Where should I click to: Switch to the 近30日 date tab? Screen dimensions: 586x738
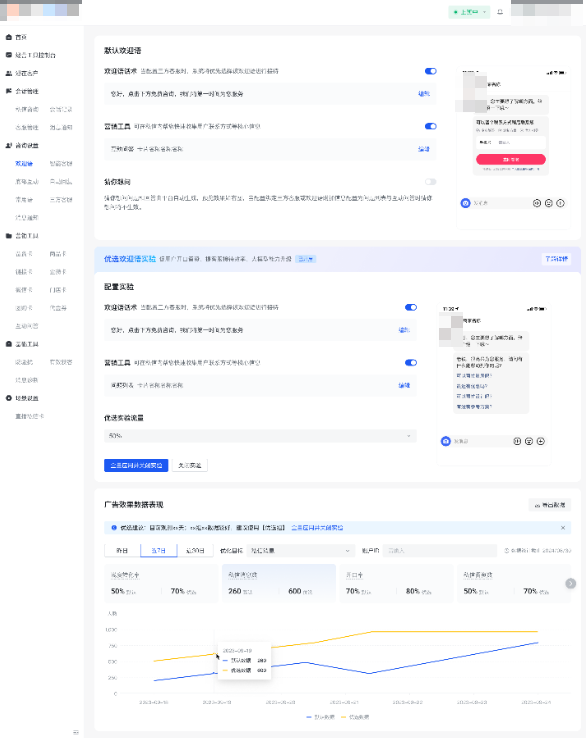pyautogui.click(x=195, y=550)
